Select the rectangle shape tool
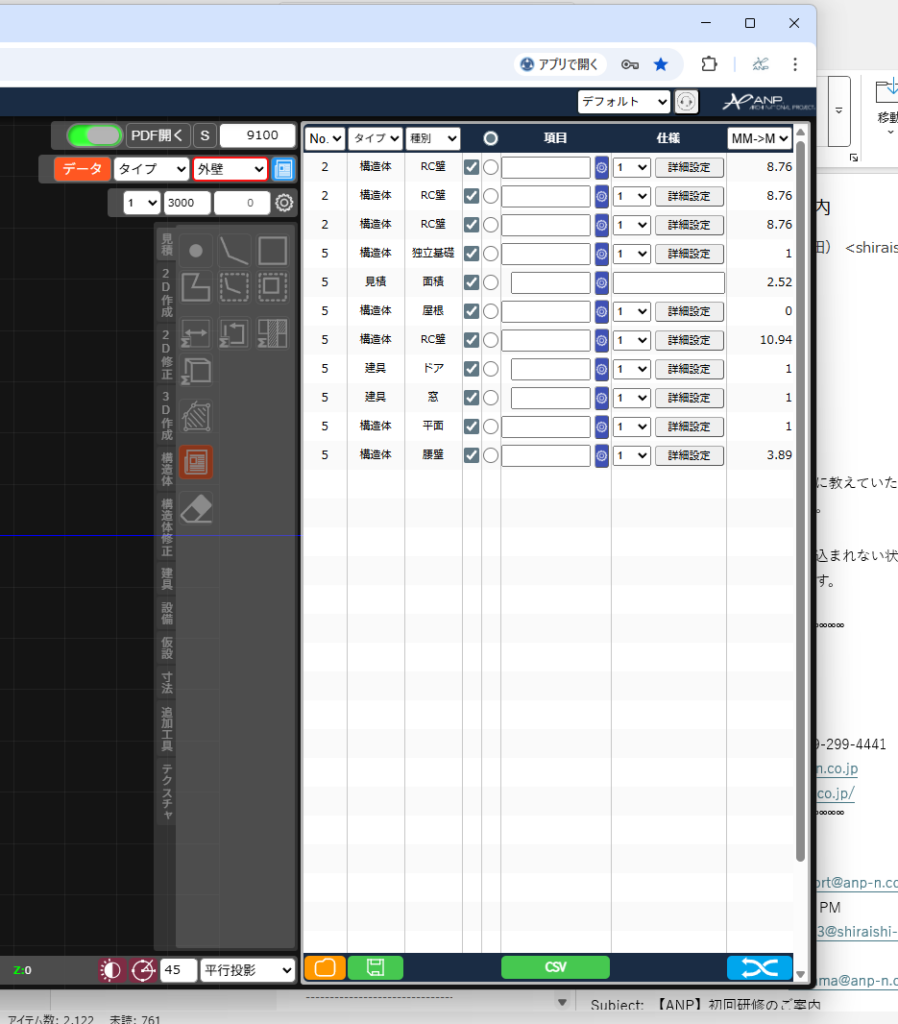This screenshot has height=1024, width=898. (x=272, y=250)
